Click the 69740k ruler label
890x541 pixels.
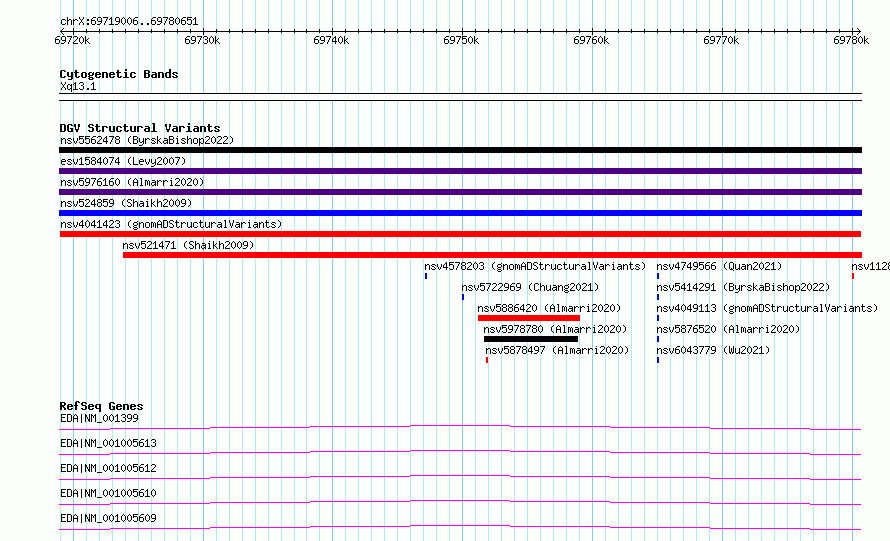click(331, 40)
